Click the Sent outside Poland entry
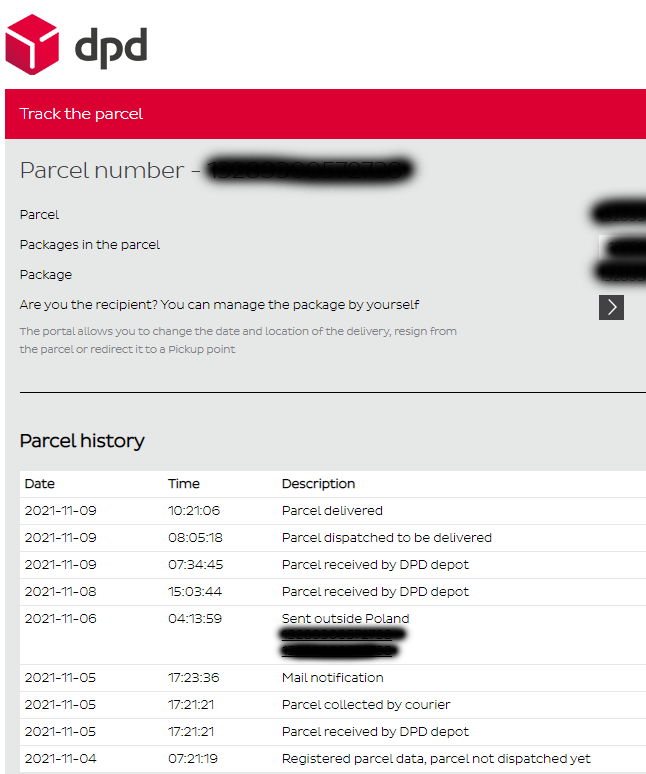 pyautogui.click(x=345, y=619)
